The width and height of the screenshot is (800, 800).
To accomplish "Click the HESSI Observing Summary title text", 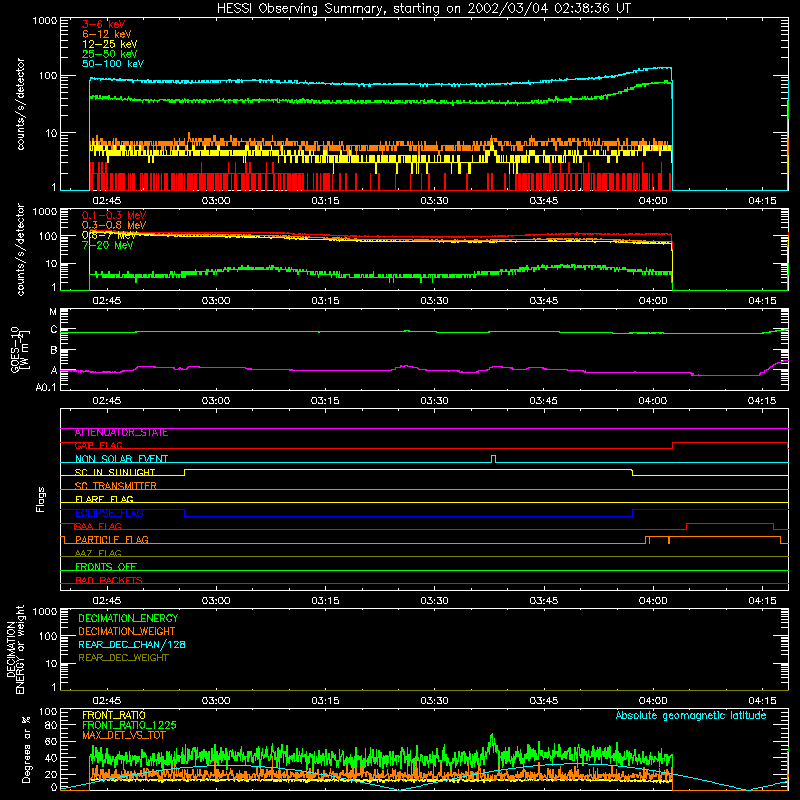I will click(423, 9).
